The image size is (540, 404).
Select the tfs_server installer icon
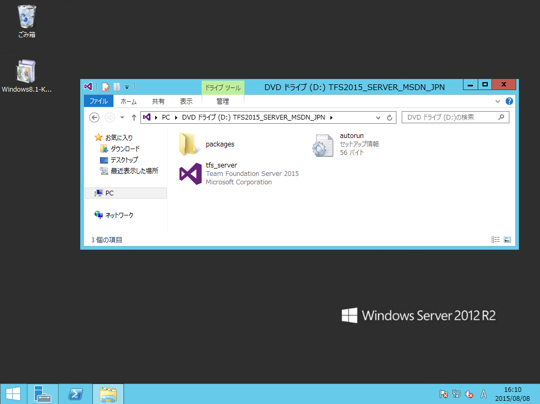[190, 174]
